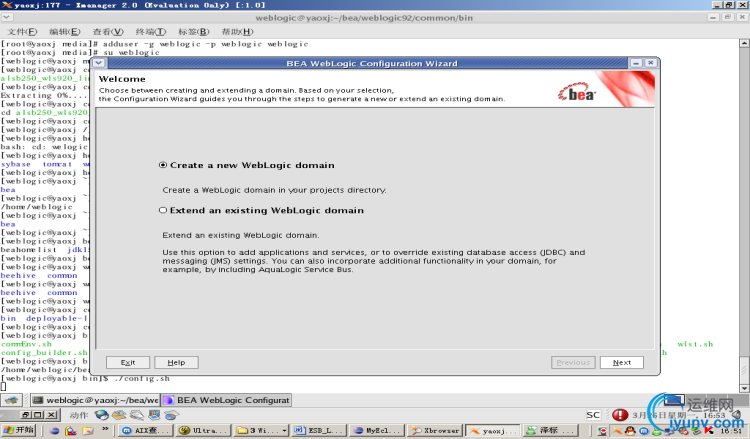
Task: Expand the 3 Wi... grouped taskbar button
Action: click(x=261, y=430)
